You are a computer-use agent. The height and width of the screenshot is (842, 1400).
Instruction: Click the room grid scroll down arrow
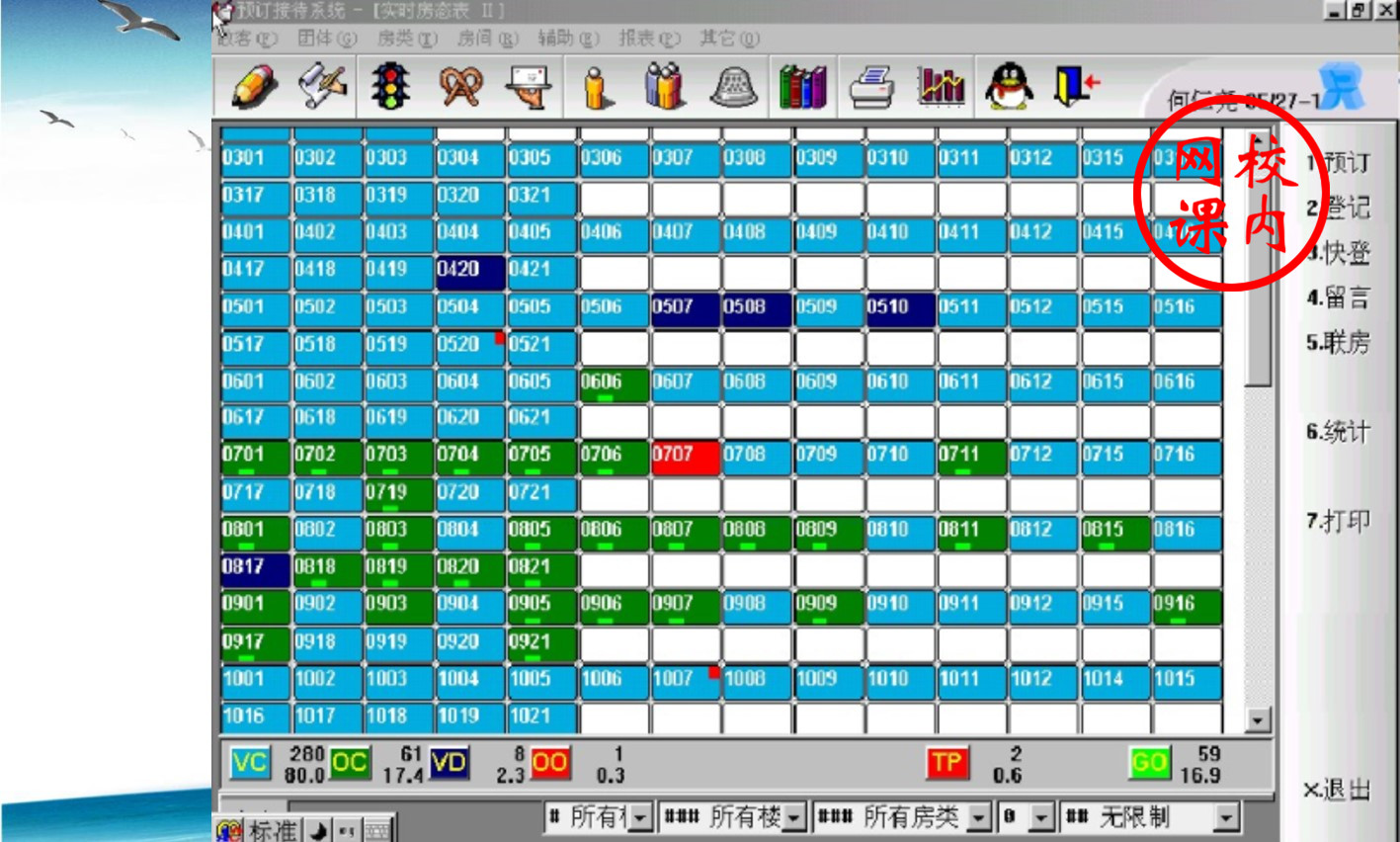pyautogui.click(x=1258, y=720)
